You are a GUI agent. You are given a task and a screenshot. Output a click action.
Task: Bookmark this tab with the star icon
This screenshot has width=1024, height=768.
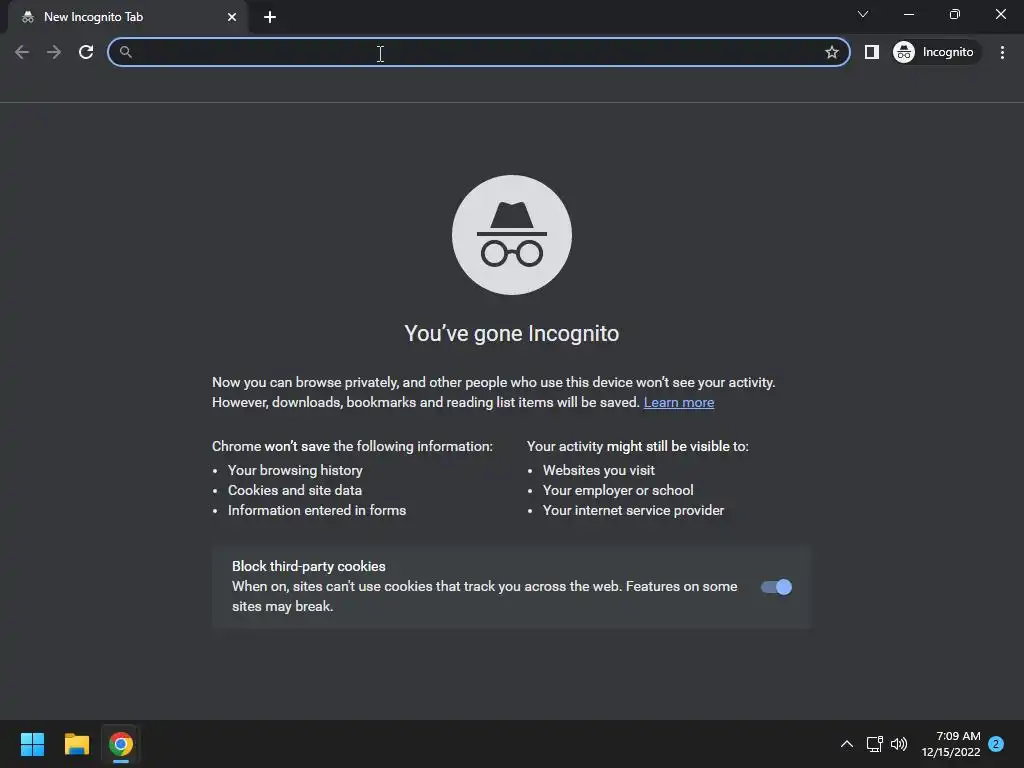pyautogui.click(x=831, y=52)
